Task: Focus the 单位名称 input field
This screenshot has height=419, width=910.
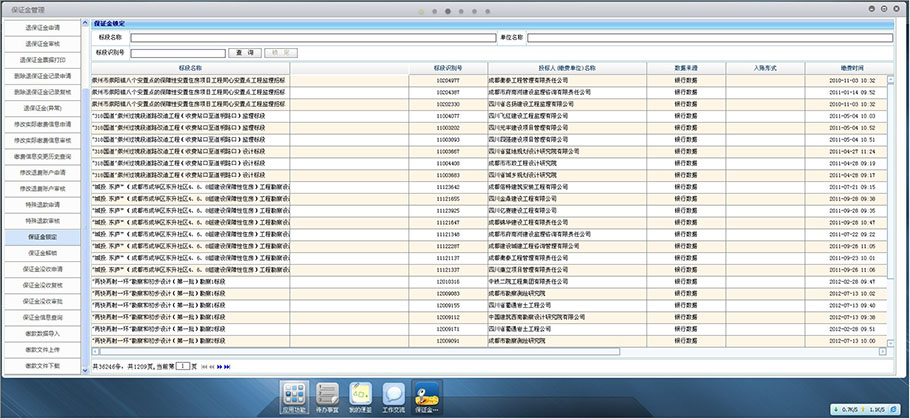Action: [x=710, y=38]
